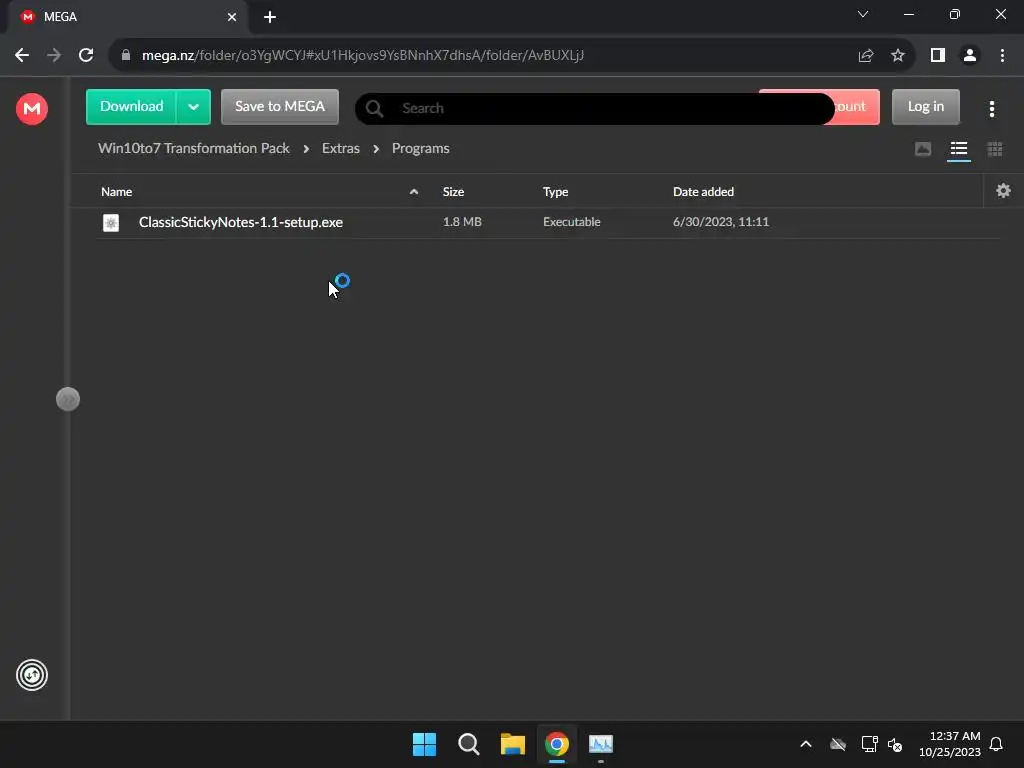Open a new browser tab
Viewport: 1024px width, 768px height.
[x=270, y=17]
